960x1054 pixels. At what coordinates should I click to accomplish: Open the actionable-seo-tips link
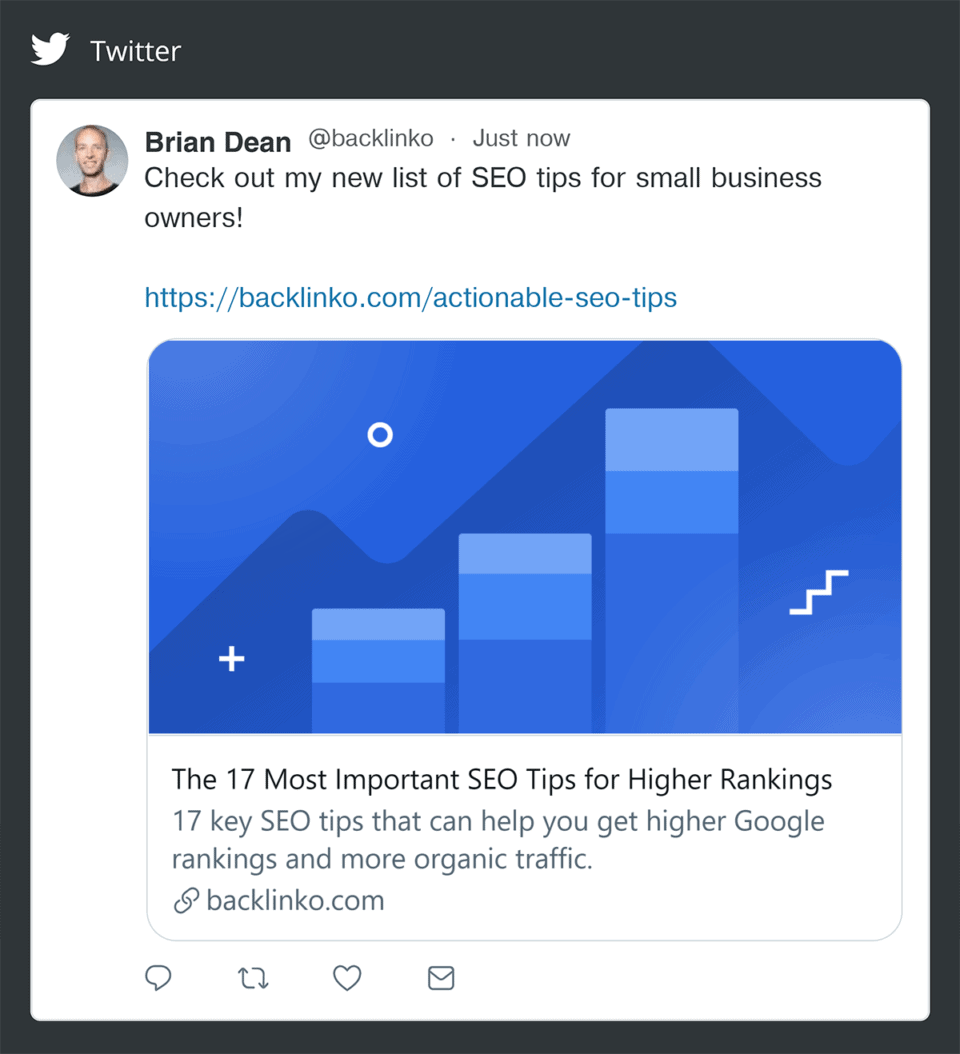410,297
